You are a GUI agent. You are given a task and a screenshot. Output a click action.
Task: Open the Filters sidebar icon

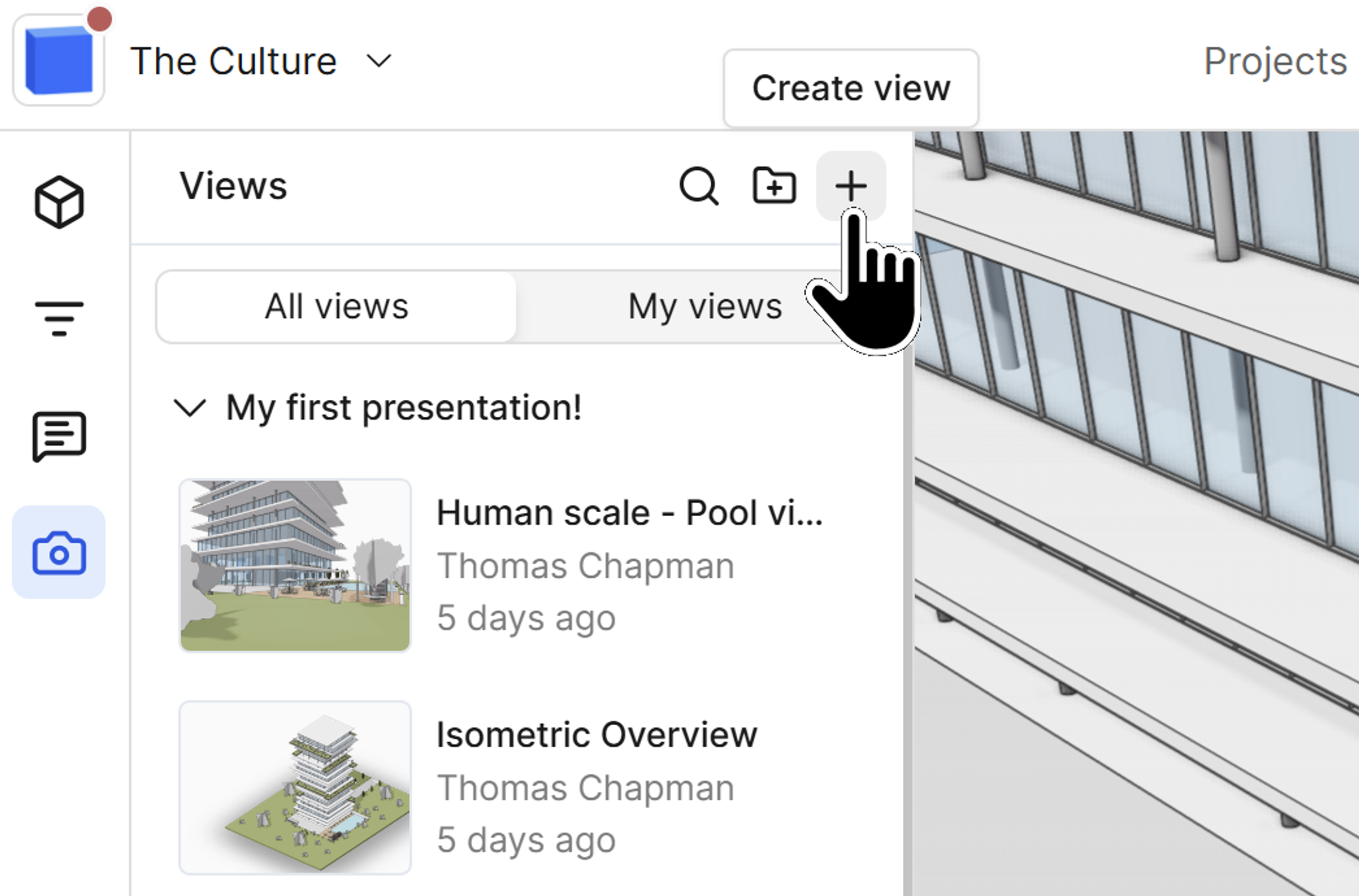point(59,318)
